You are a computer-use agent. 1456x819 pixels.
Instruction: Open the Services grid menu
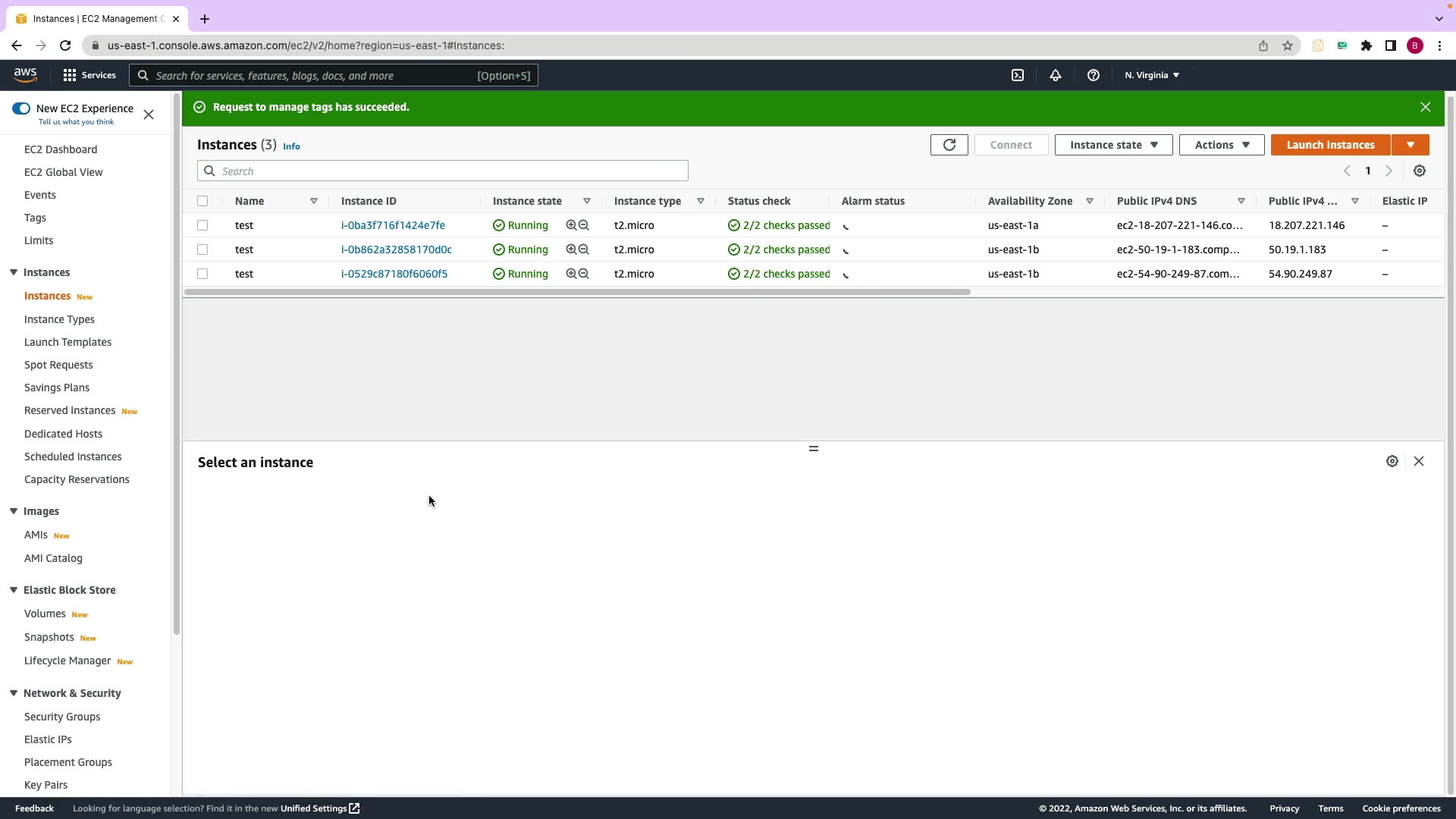(x=89, y=75)
